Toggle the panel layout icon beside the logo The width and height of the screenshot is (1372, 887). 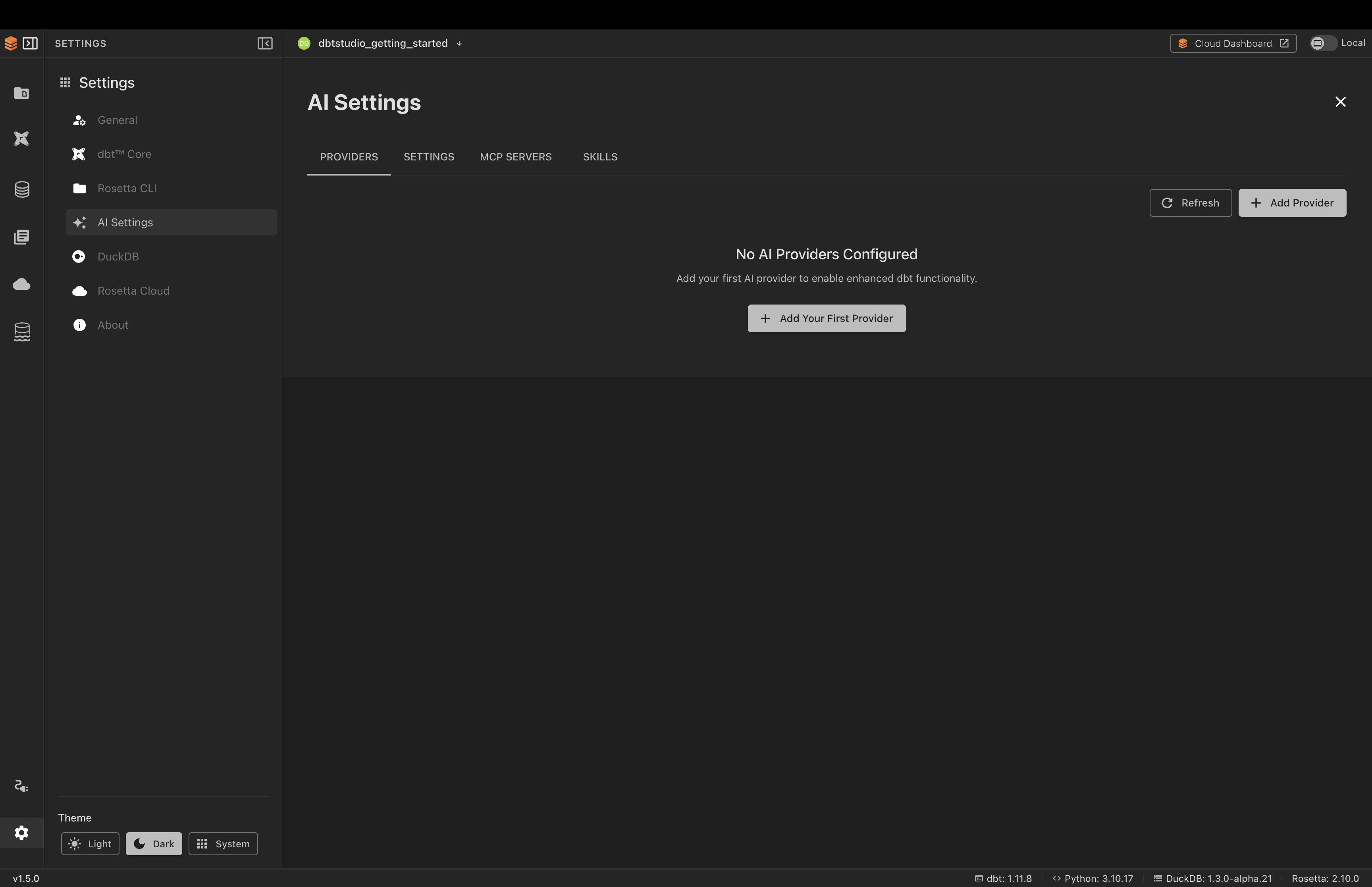point(30,43)
